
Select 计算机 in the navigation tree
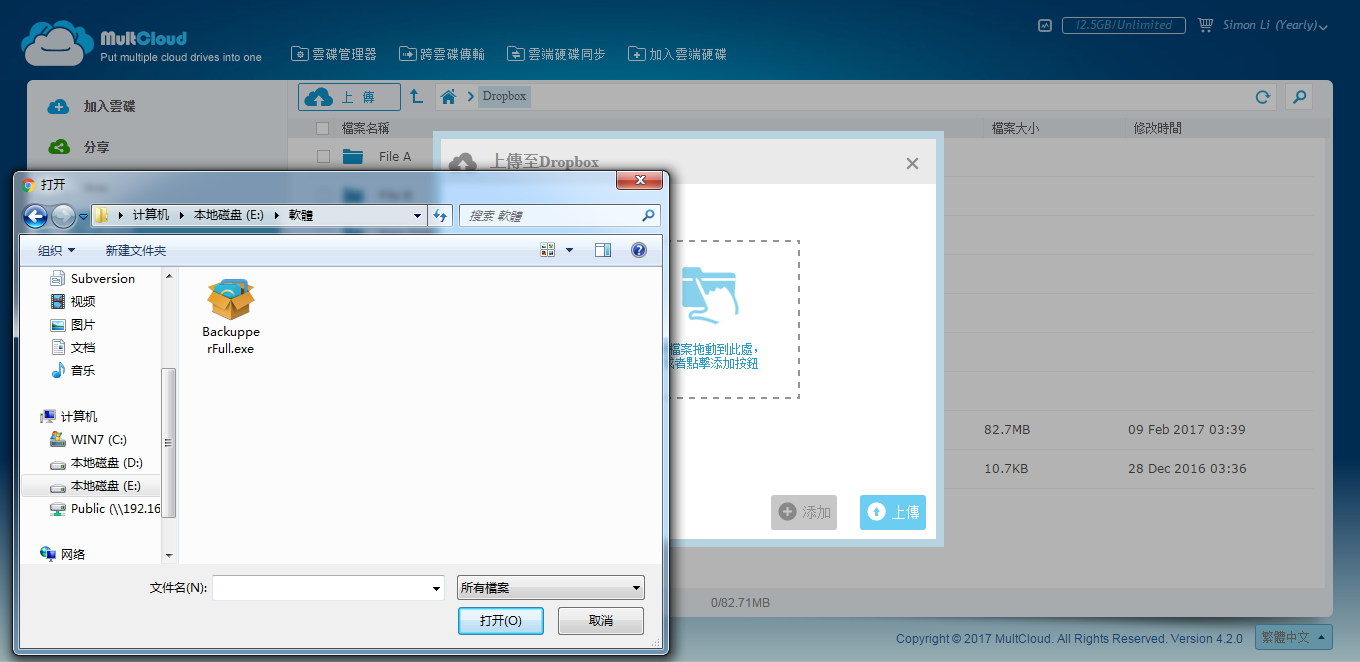[x=69, y=416]
